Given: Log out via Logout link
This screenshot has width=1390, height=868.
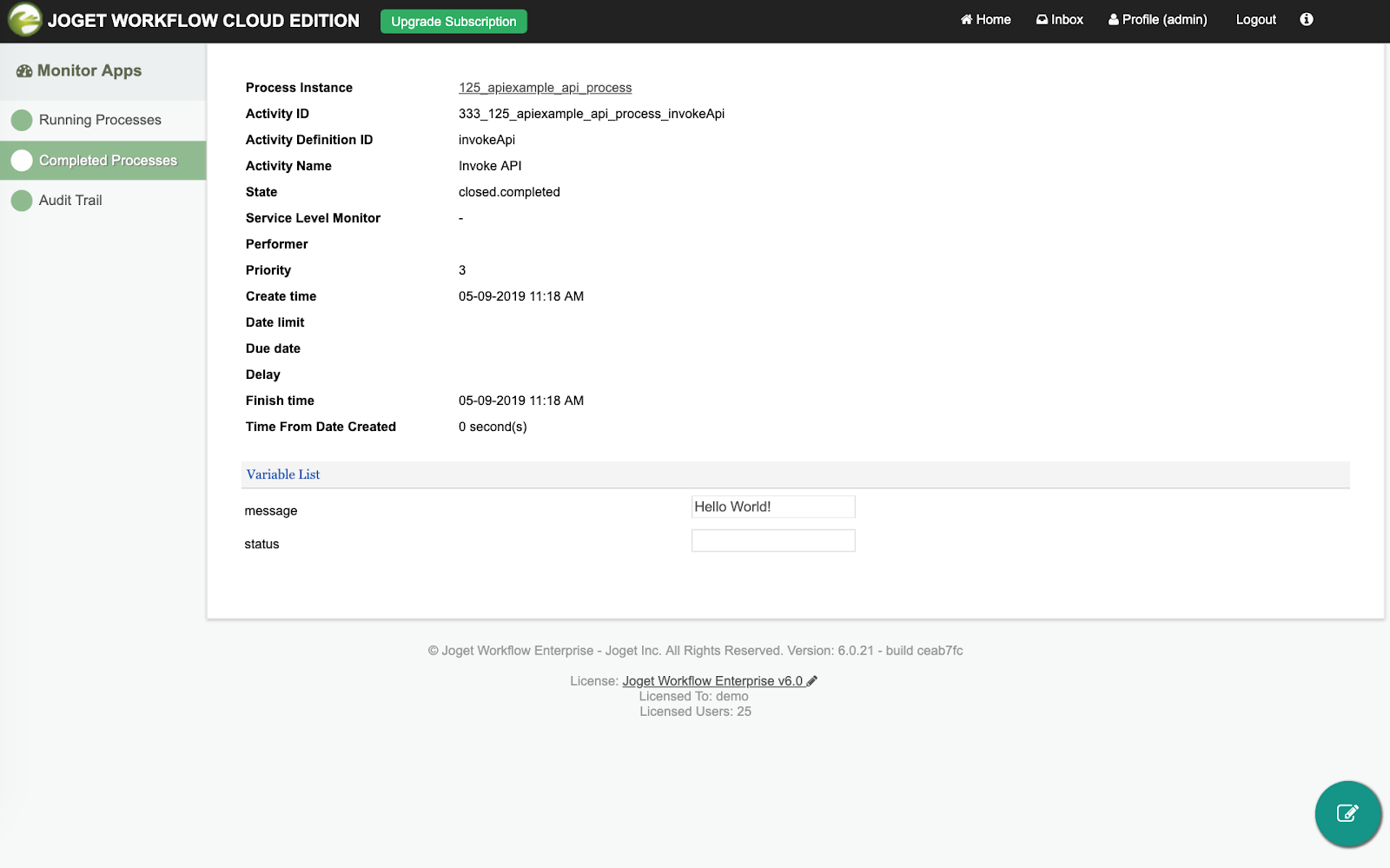Looking at the screenshot, I should 1255,19.
